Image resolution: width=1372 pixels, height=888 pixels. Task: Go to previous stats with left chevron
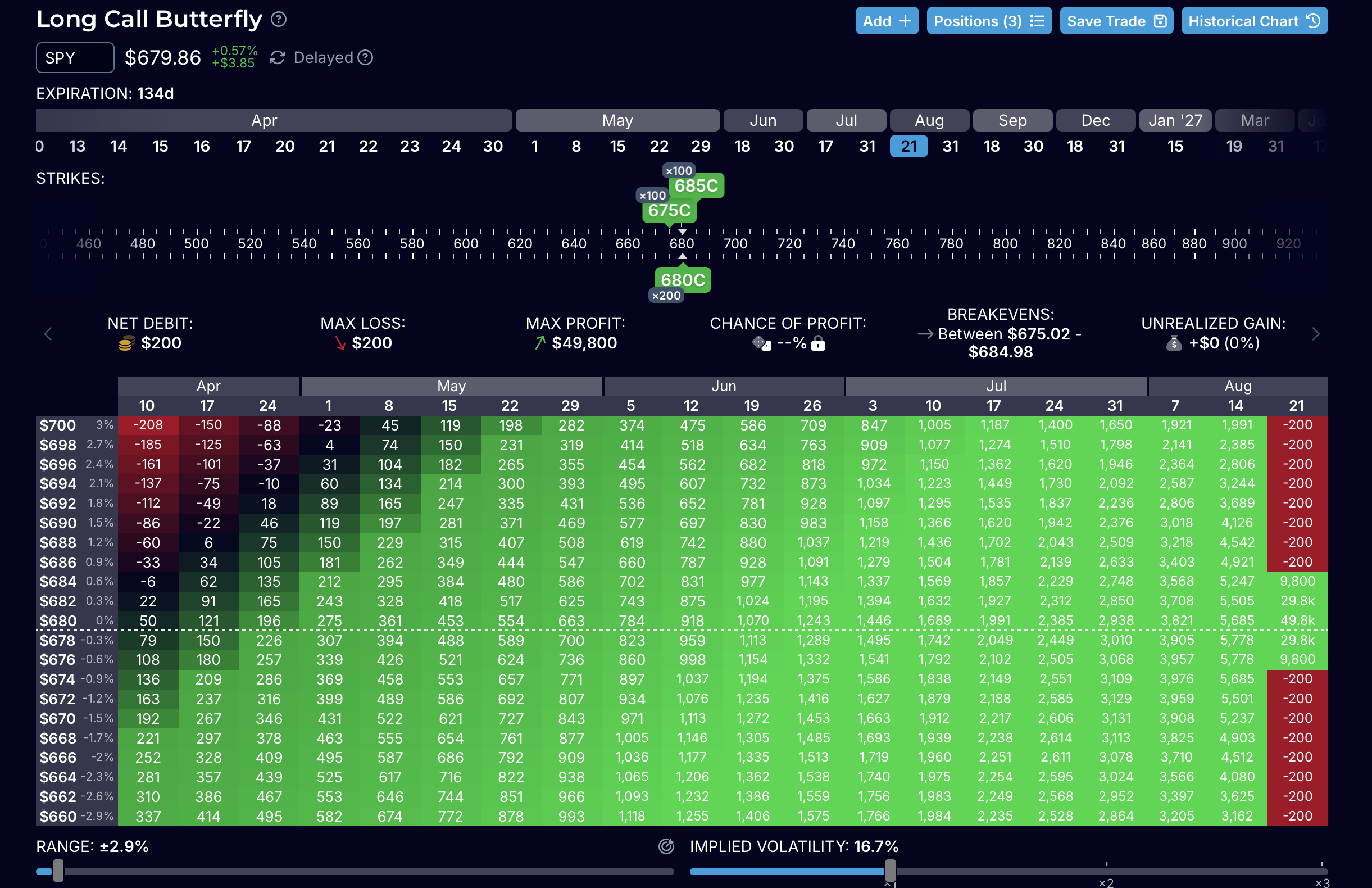[48, 334]
